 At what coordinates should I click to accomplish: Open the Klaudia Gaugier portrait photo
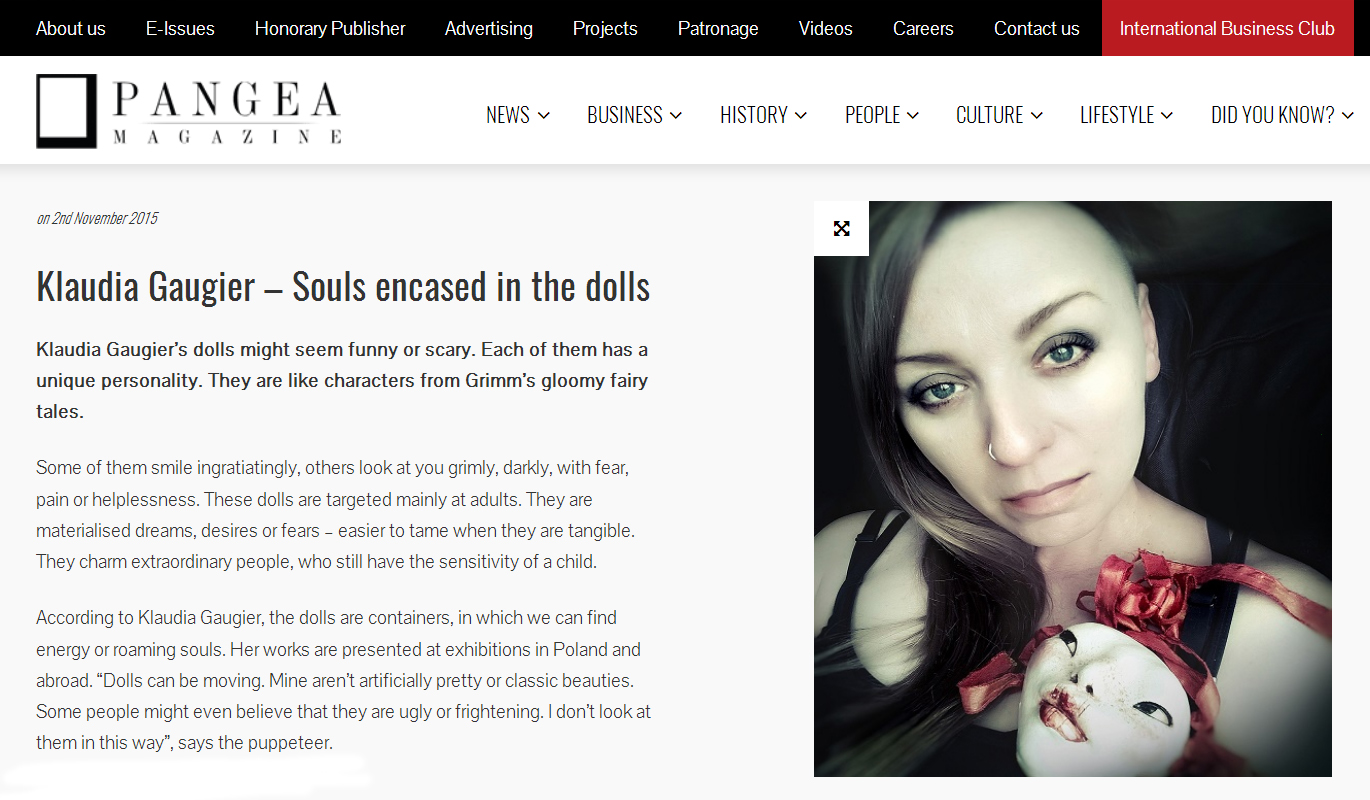point(1073,489)
